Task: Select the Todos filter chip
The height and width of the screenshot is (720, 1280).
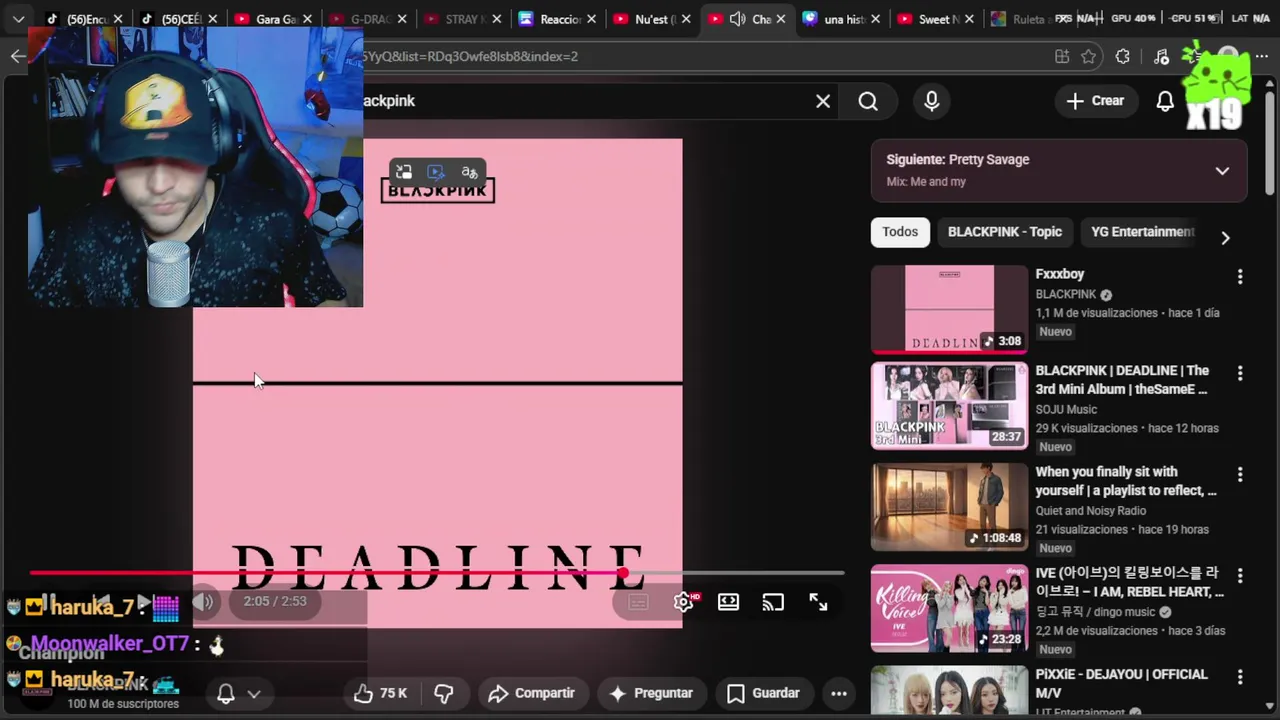Action: (x=900, y=232)
